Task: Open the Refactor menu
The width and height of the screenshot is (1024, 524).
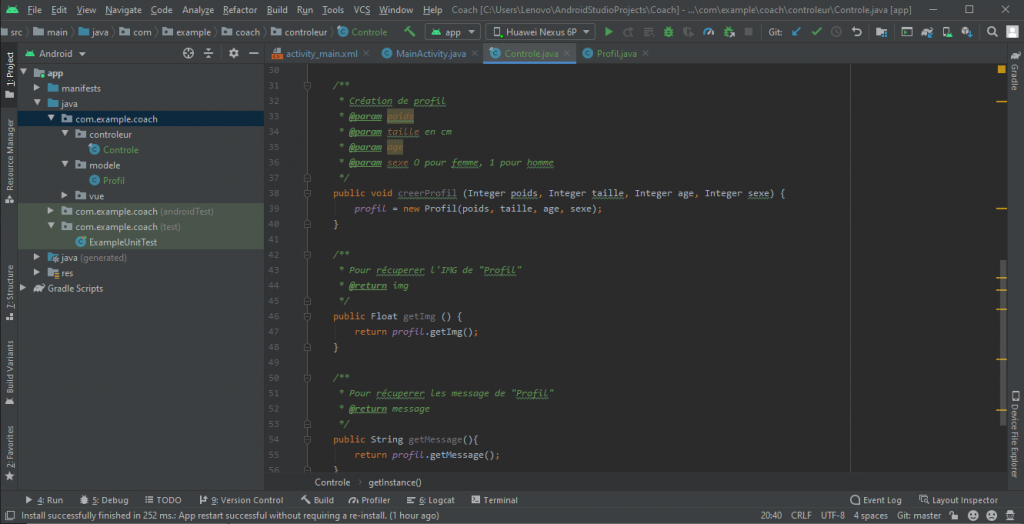Action: click(x=239, y=9)
